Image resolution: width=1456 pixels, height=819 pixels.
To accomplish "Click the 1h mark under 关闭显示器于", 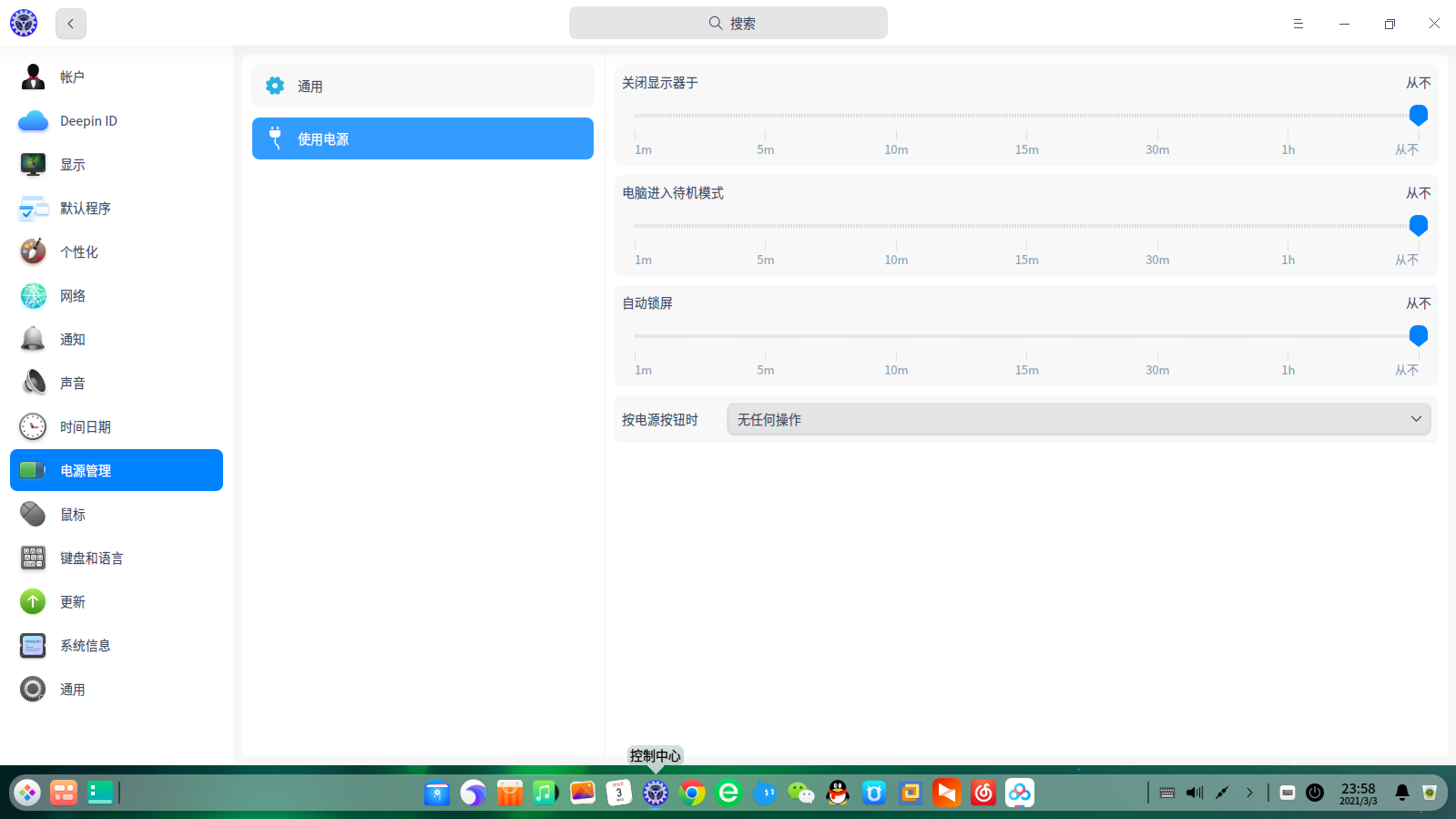I will (x=1288, y=149).
